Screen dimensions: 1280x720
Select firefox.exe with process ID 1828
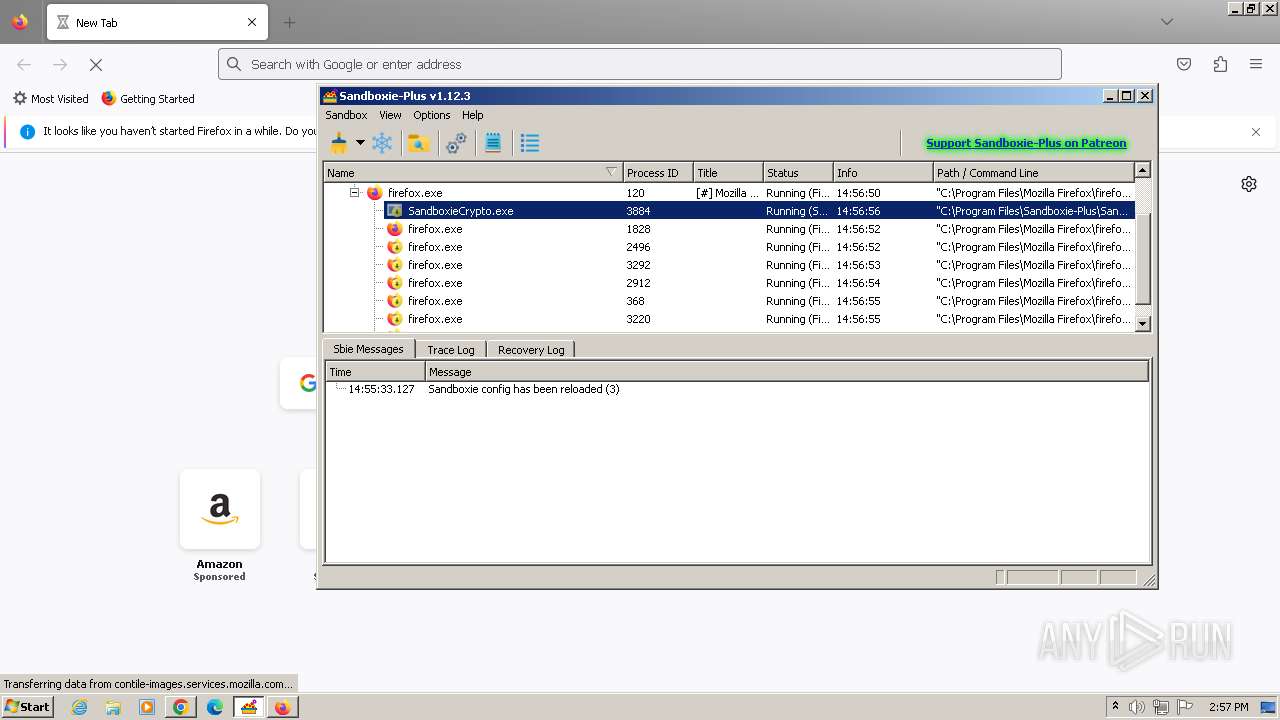tap(759, 229)
